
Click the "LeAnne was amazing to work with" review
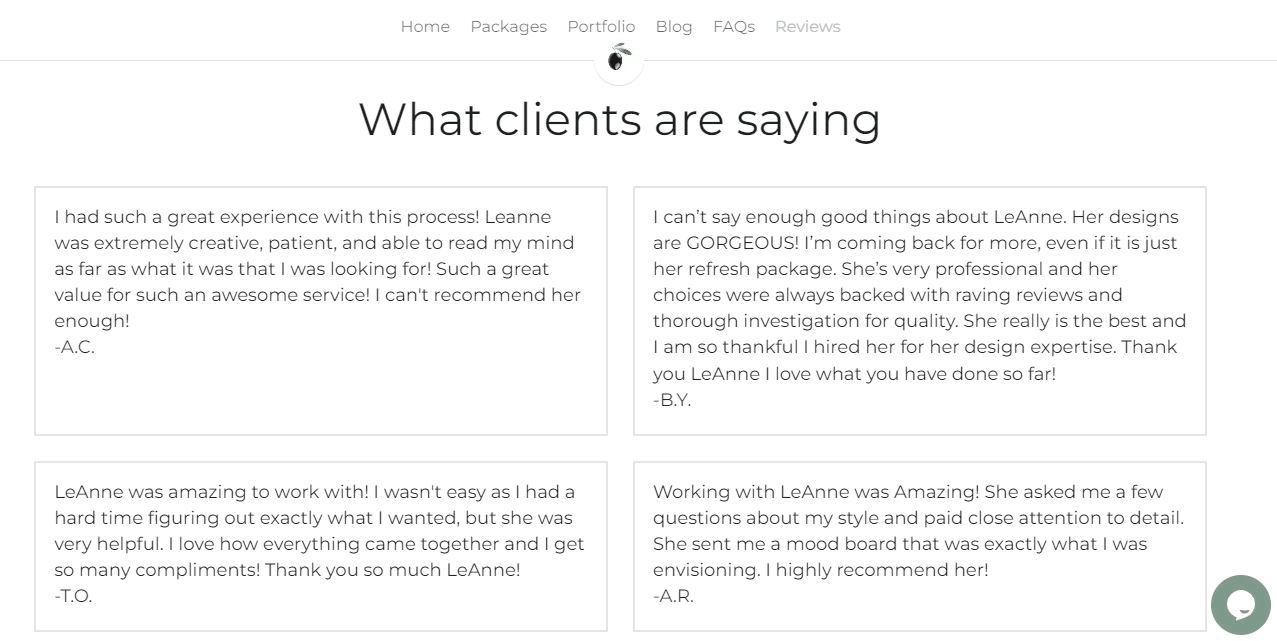pyautogui.click(x=319, y=531)
